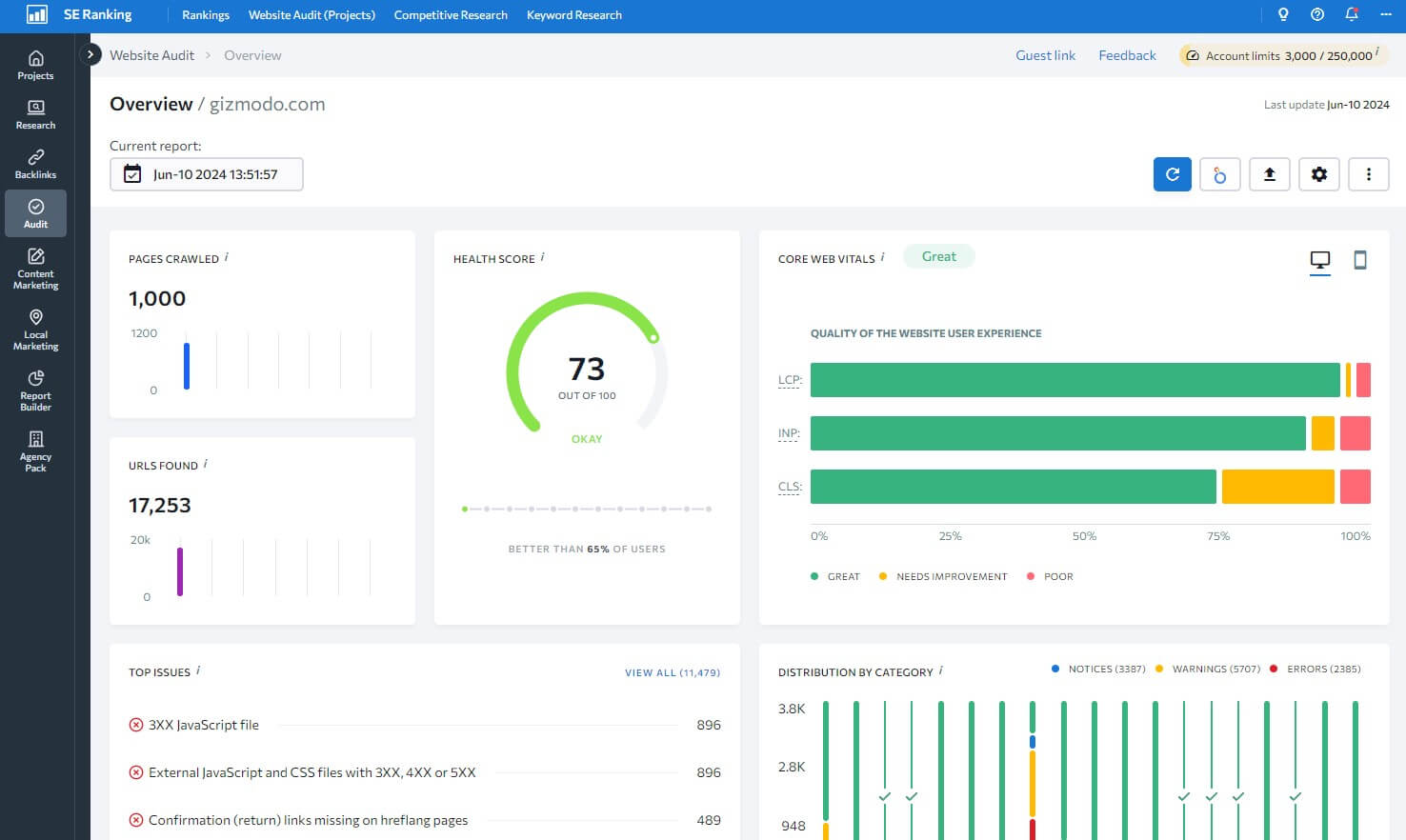Open the Guest link
Screen dimensions: 1406x840
coord(1045,55)
